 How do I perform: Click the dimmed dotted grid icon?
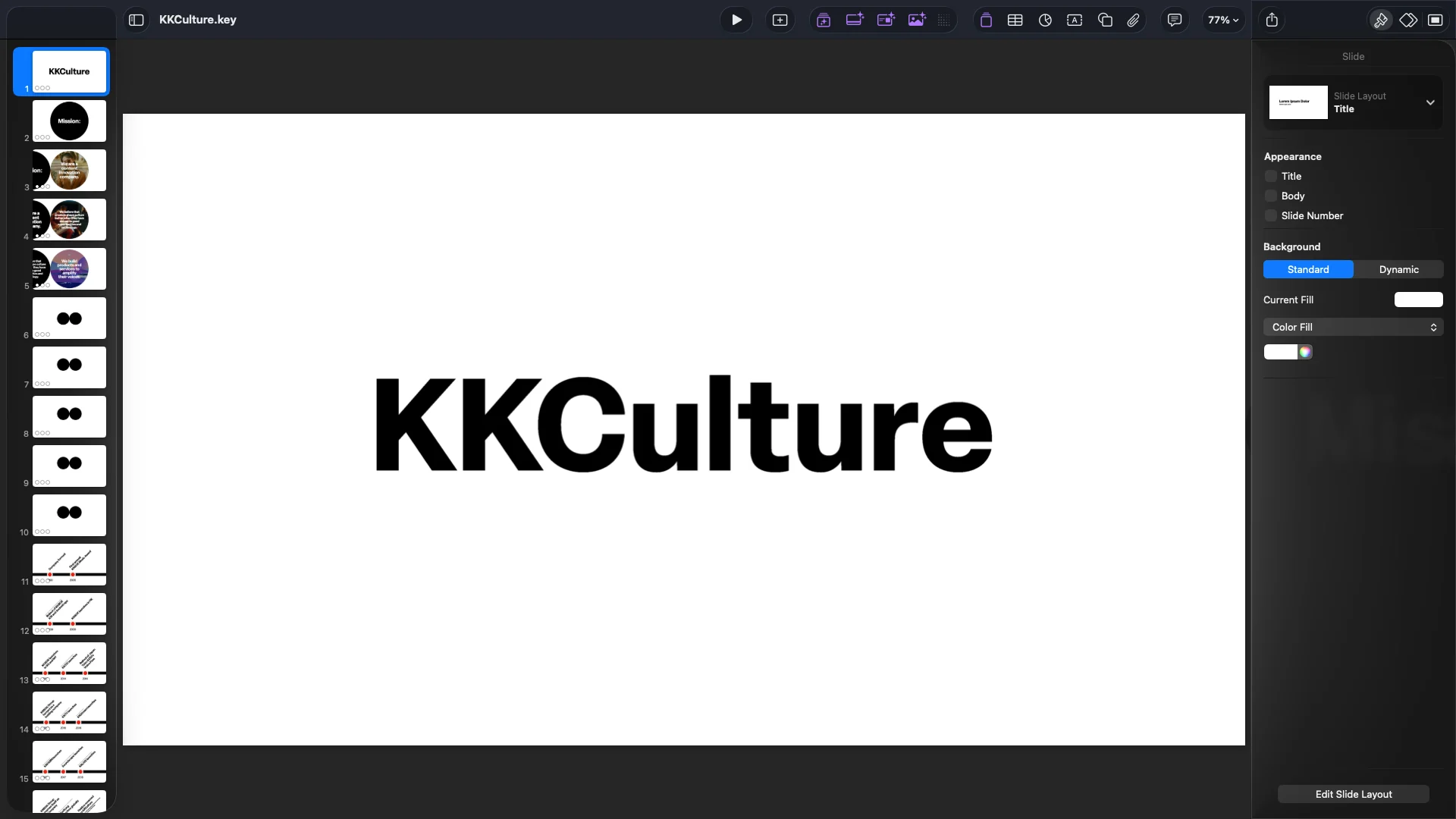click(944, 20)
